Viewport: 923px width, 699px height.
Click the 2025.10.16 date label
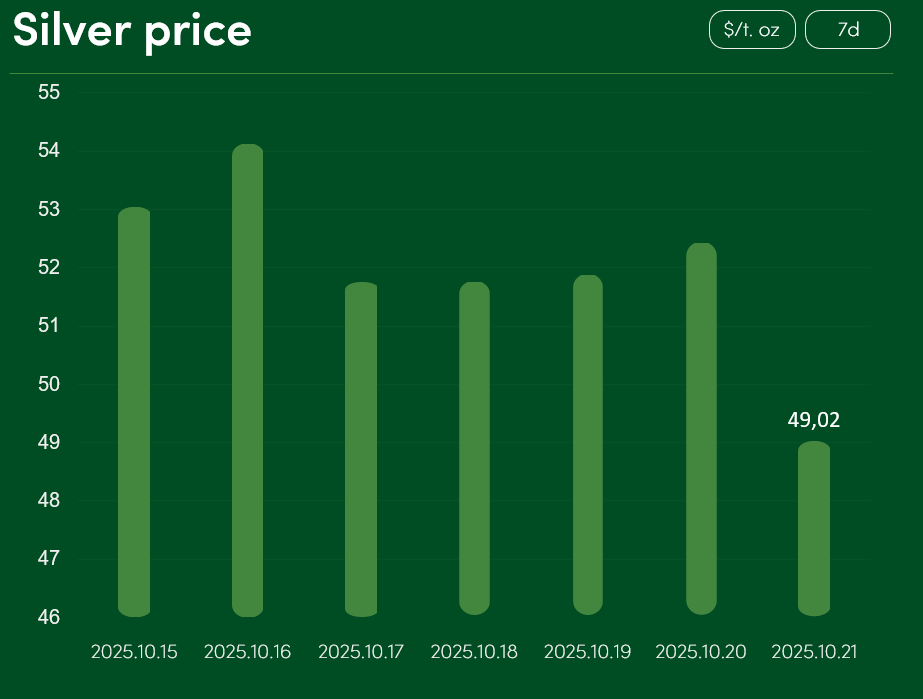coord(247,652)
